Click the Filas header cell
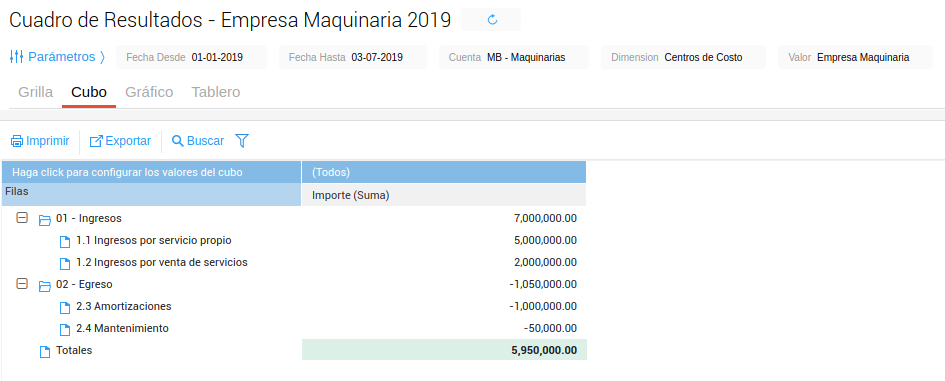Viewport: 945px width, 381px height. coord(151,195)
